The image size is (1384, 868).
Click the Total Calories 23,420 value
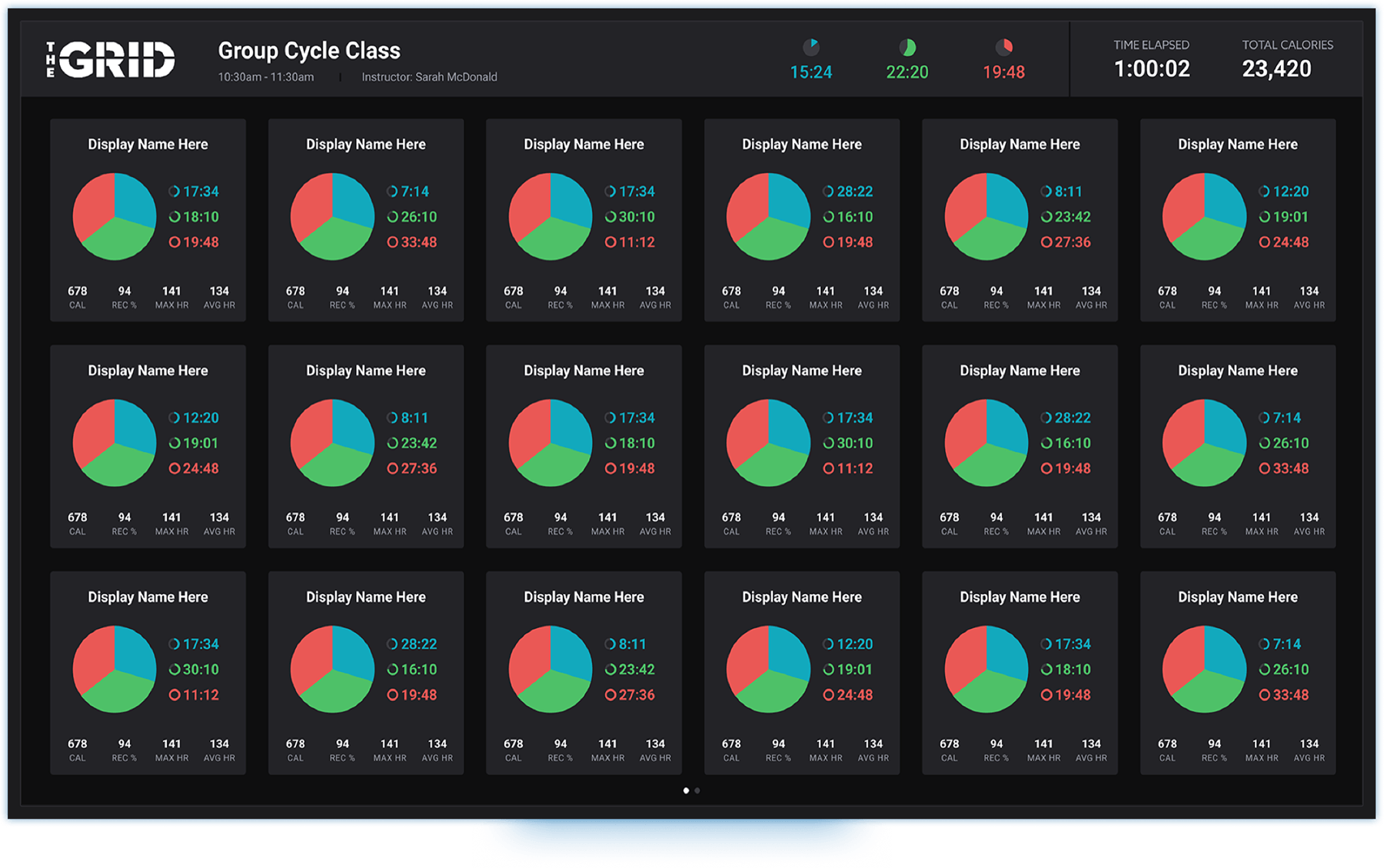1276,69
